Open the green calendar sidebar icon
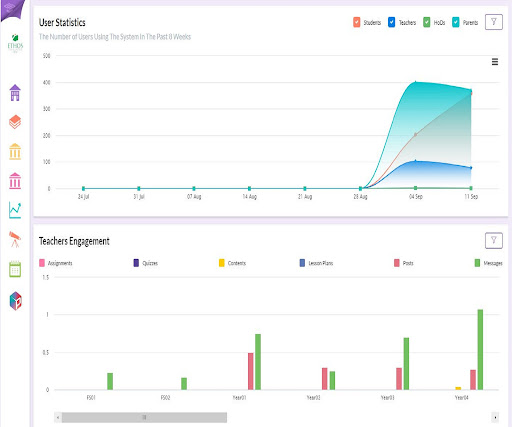This screenshot has height=427, width=512. tap(15, 269)
